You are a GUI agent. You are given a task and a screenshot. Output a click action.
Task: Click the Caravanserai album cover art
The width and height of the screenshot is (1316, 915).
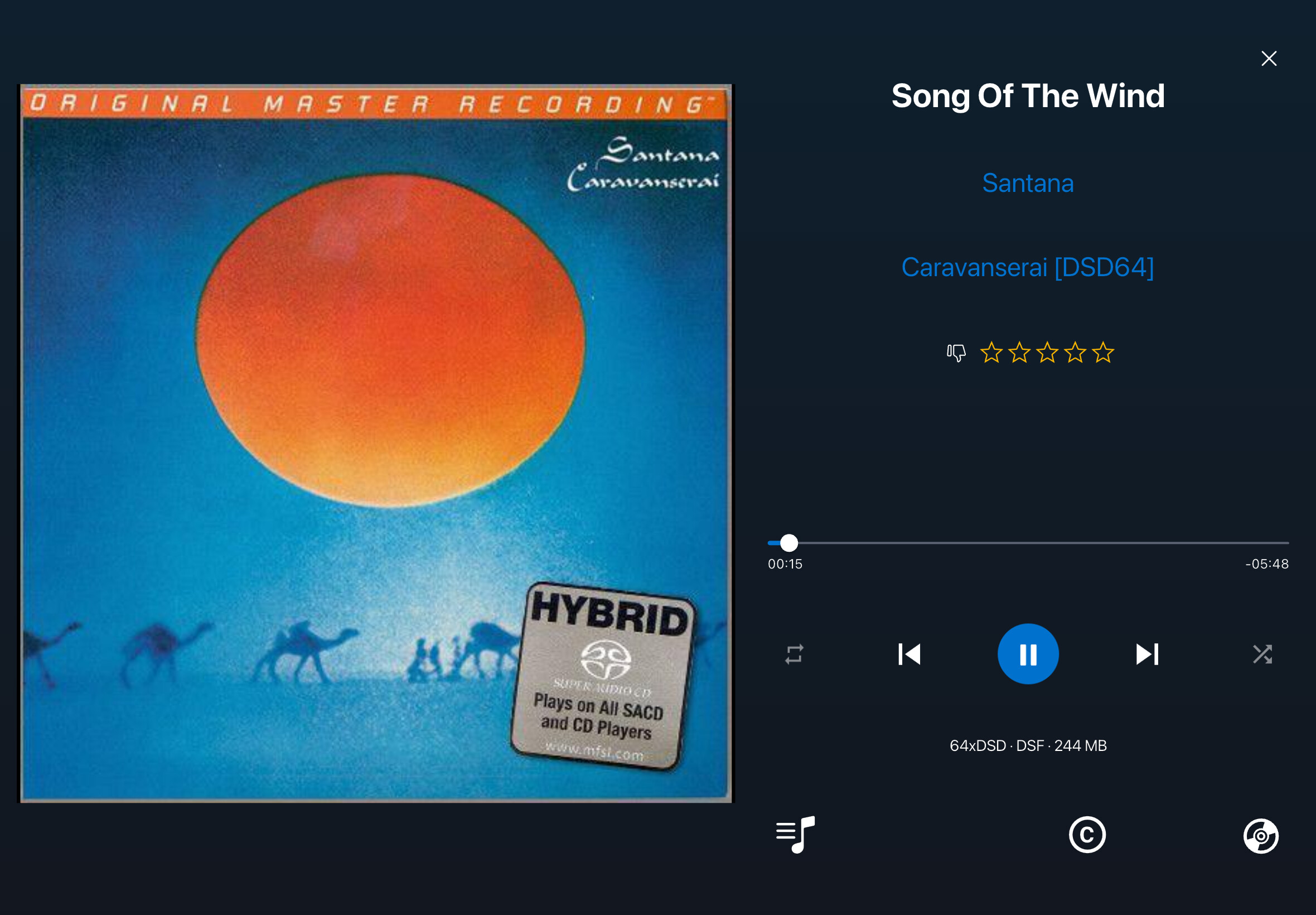point(376,443)
